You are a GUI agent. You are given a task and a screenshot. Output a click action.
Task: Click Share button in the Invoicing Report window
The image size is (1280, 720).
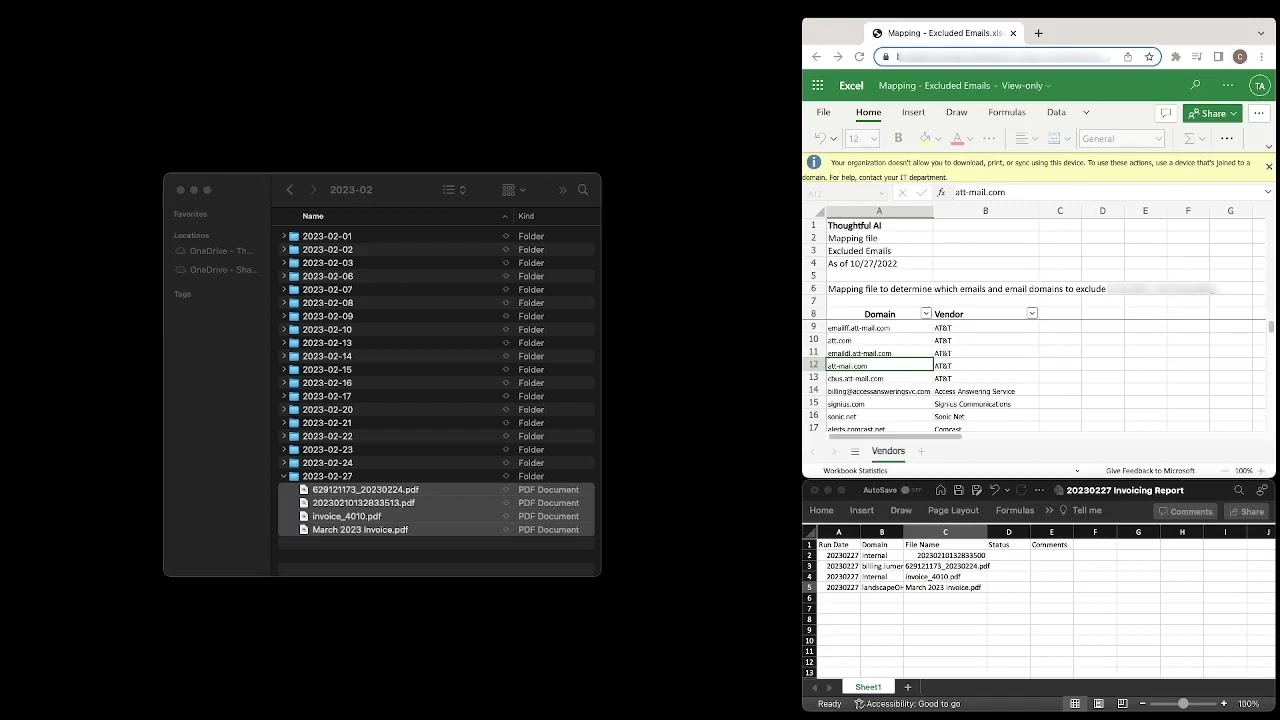click(x=1246, y=512)
